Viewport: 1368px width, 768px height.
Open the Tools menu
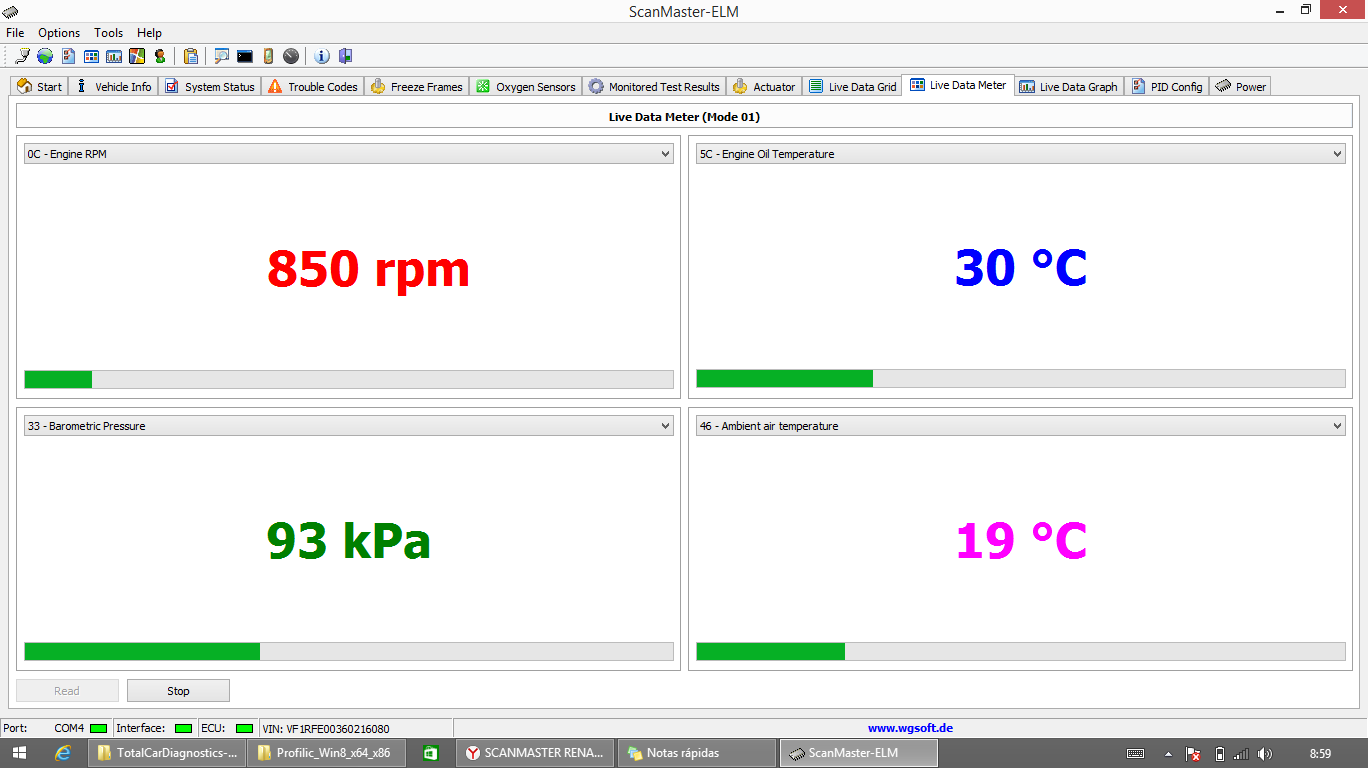click(108, 33)
